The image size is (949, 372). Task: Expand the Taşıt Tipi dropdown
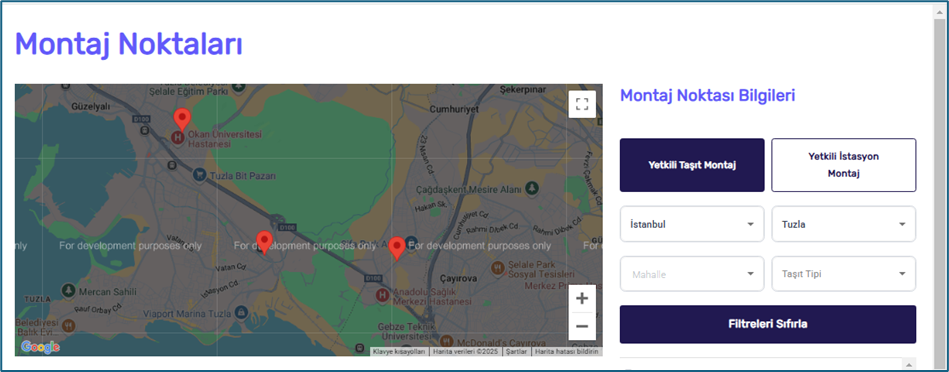coord(844,274)
